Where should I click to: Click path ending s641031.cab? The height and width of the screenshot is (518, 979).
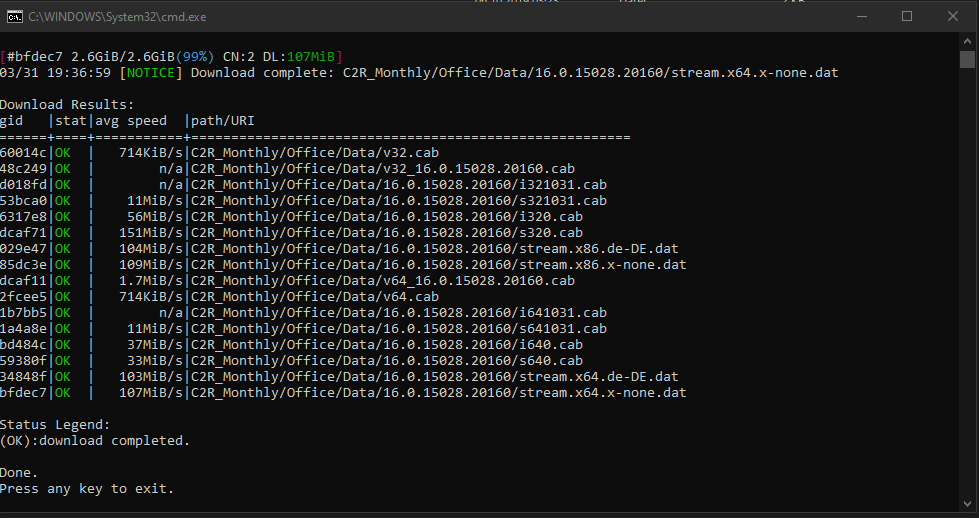click(399, 329)
